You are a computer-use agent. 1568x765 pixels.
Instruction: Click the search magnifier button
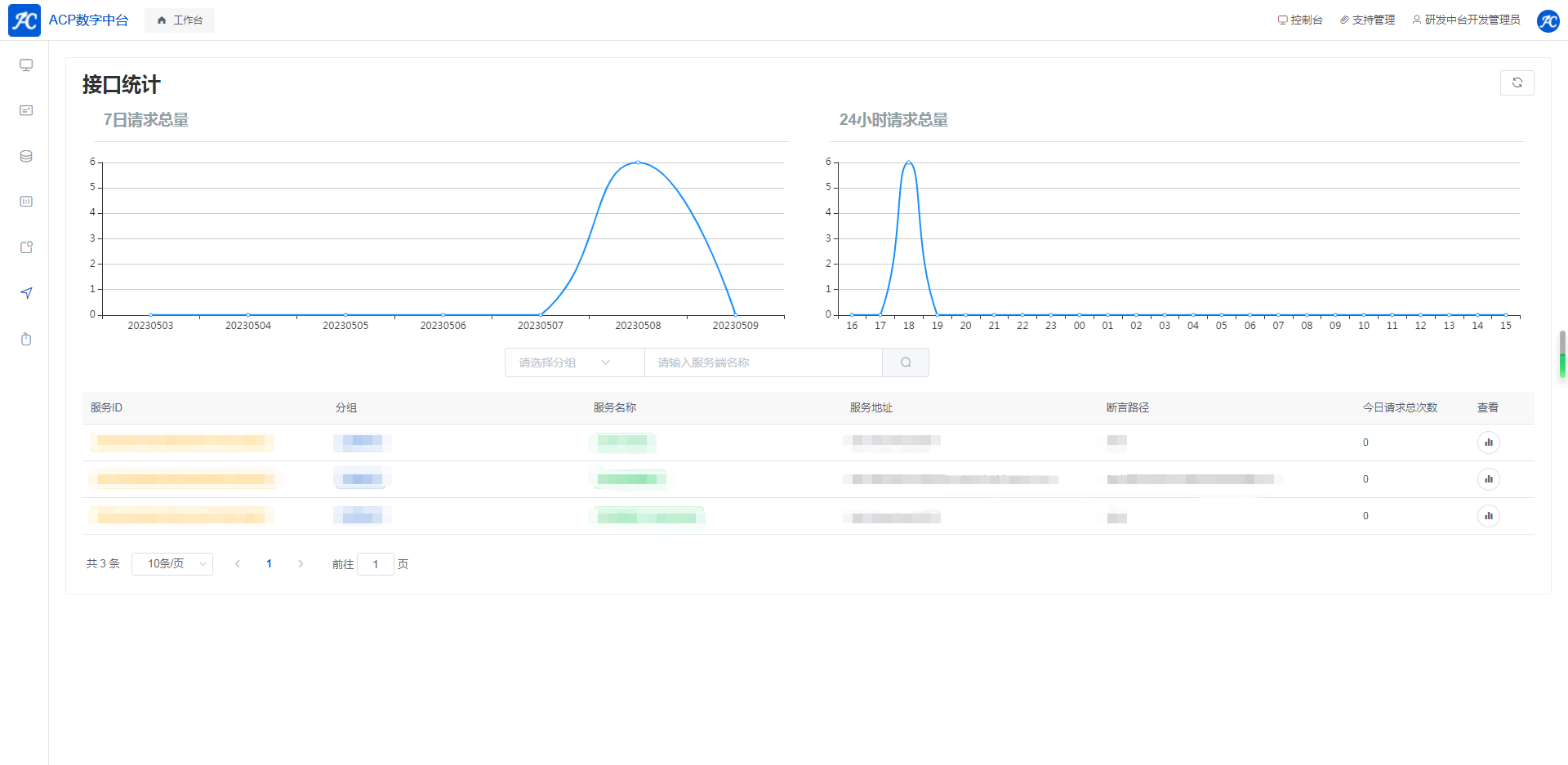905,362
